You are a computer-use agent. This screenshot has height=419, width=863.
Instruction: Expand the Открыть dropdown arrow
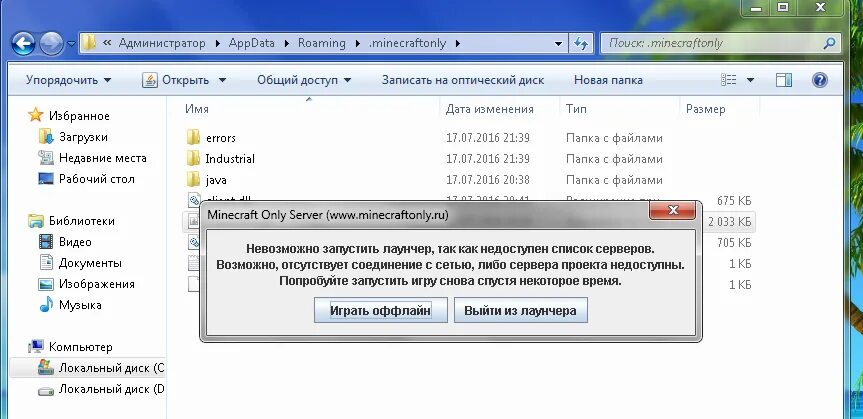pyautogui.click(x=222, y=80)
